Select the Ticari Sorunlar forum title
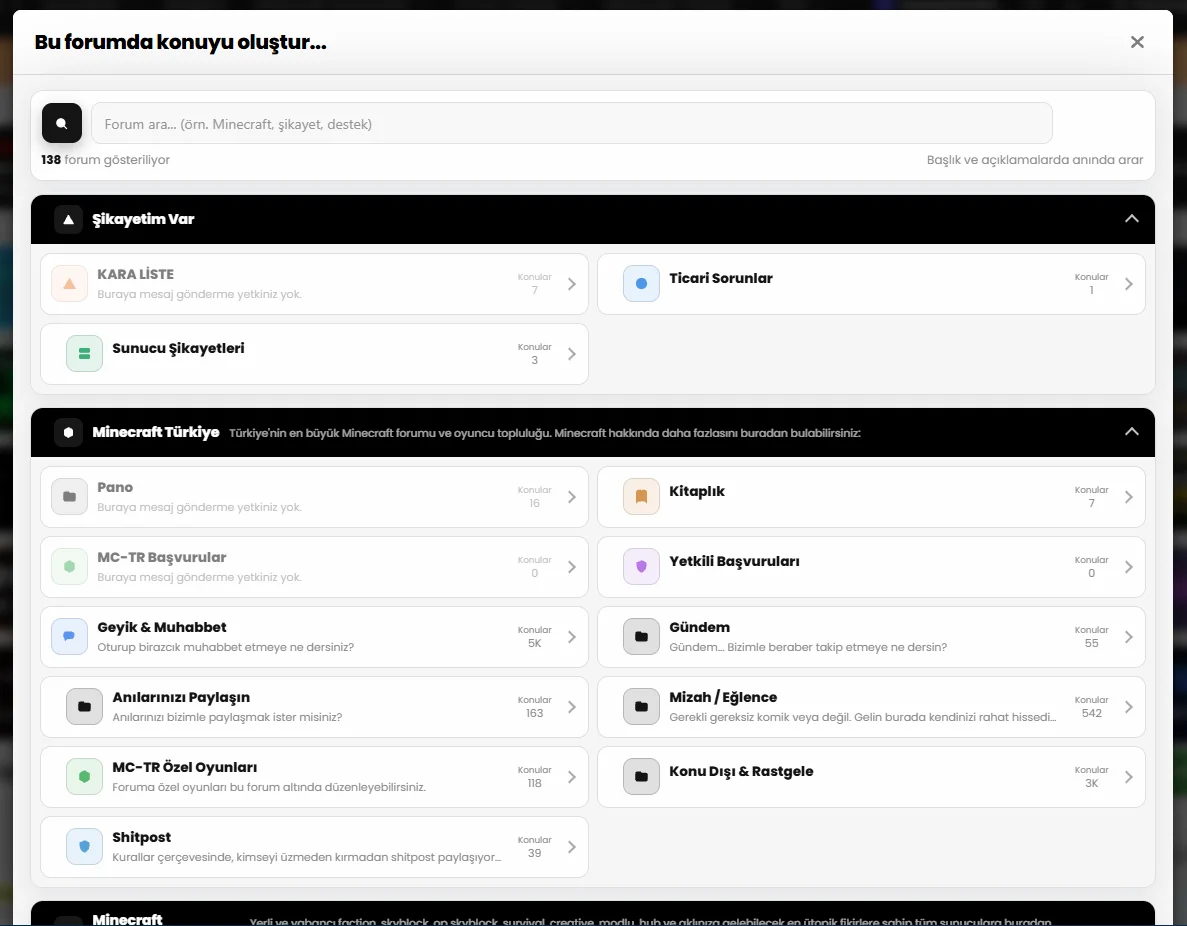Viewport: 1187px width, 926px height. pos(721,278)
